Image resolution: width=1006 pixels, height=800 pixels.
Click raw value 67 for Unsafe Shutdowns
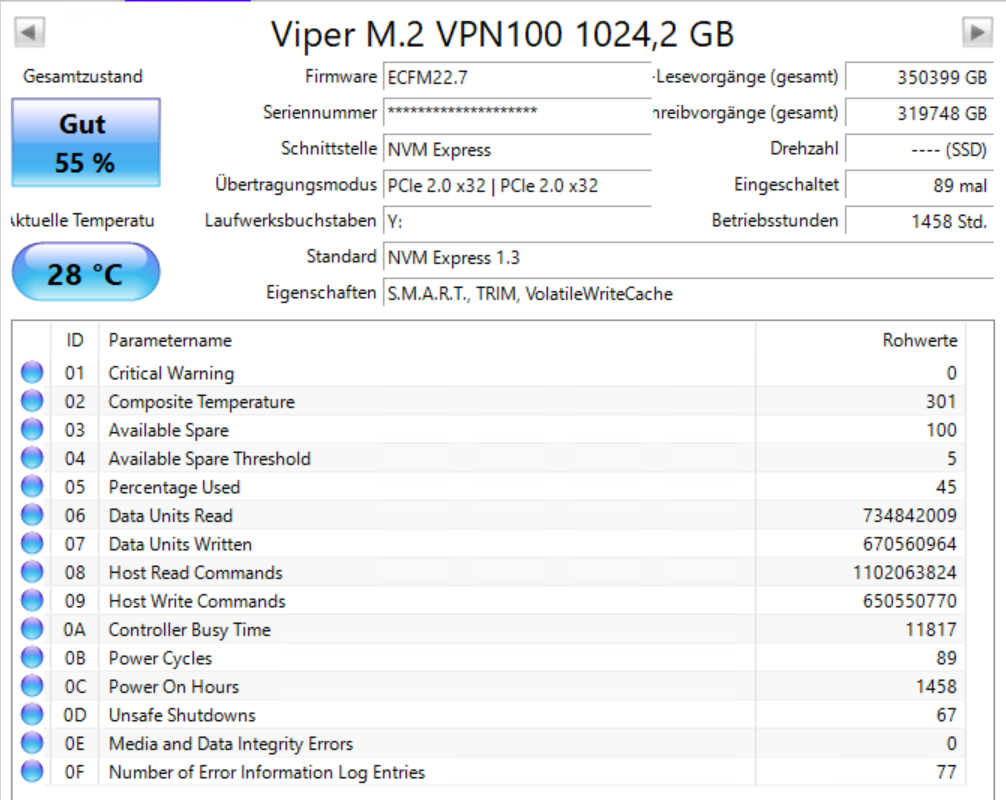click(946, 715)
